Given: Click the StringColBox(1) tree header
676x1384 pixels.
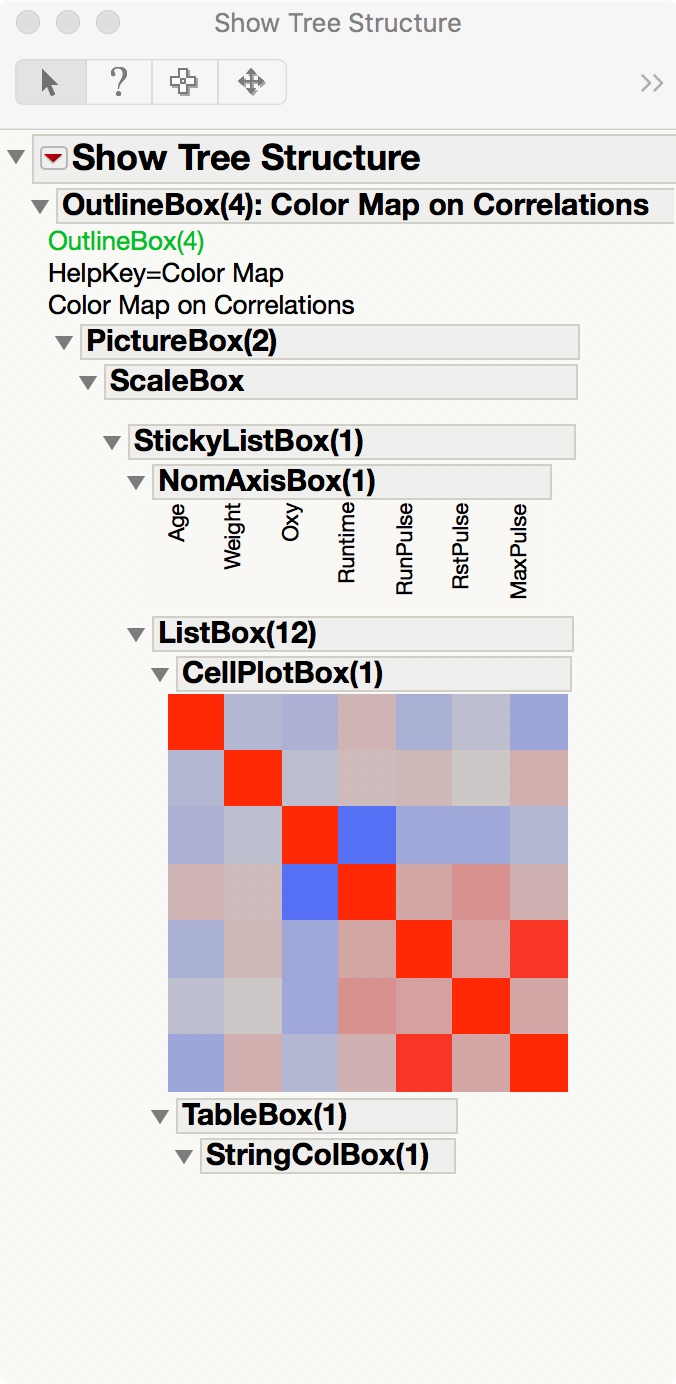Looking at the screenshot, I should pos(317,1156).
